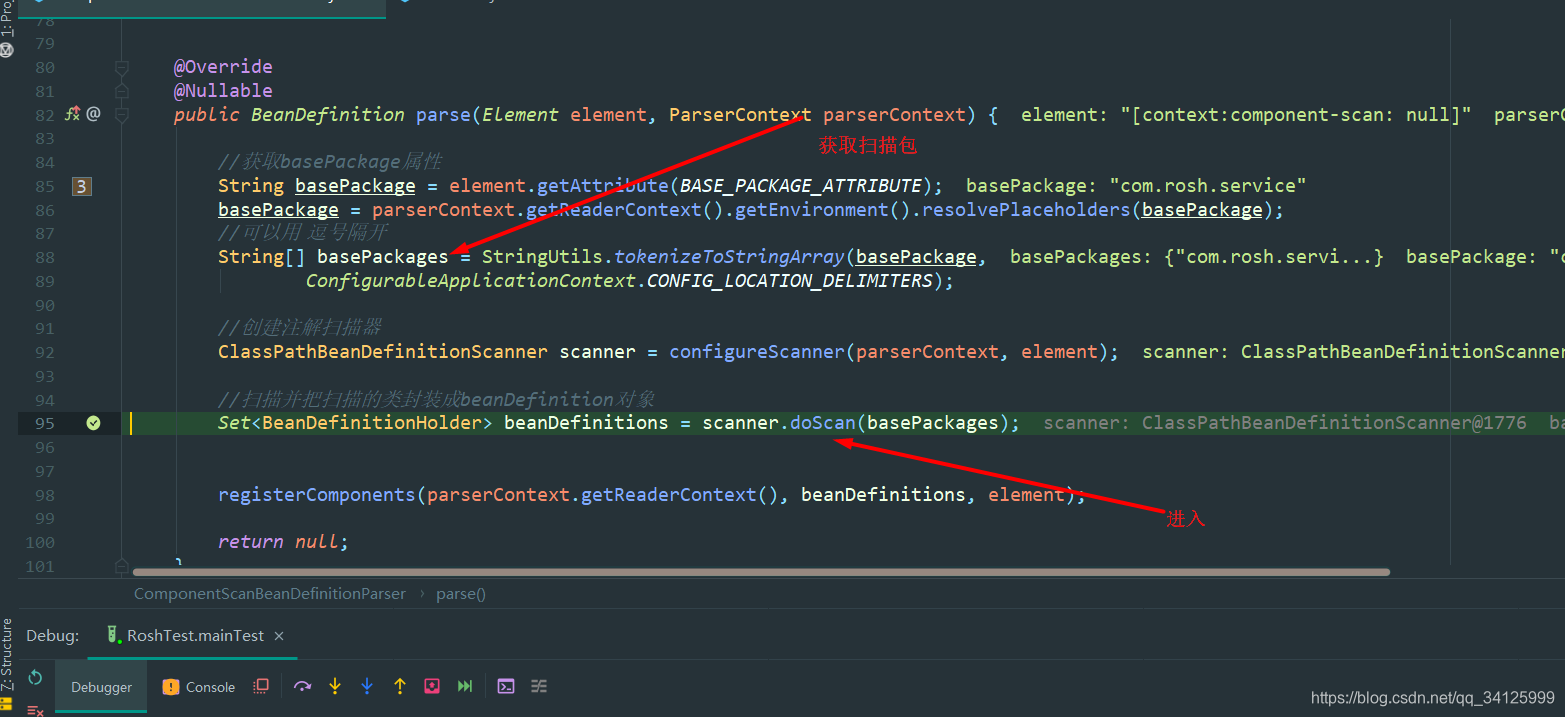Click the @Nullable annotation text
Viewport: 1565px width, 717px height.
coord(223,91)
